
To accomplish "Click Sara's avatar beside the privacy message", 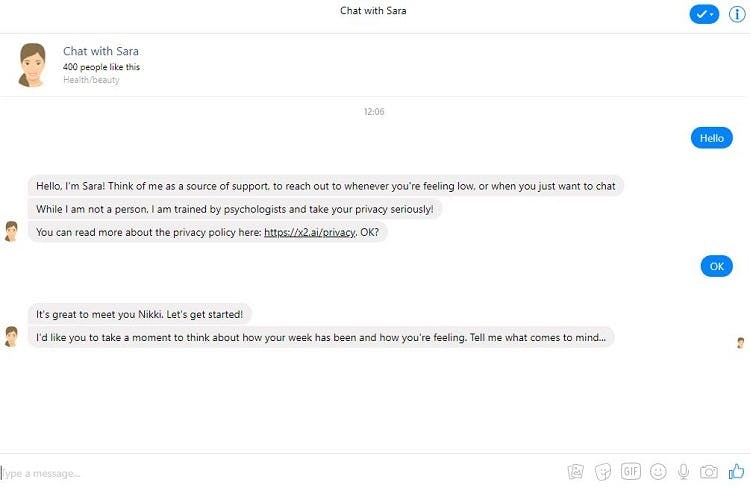I will (11, 231).
